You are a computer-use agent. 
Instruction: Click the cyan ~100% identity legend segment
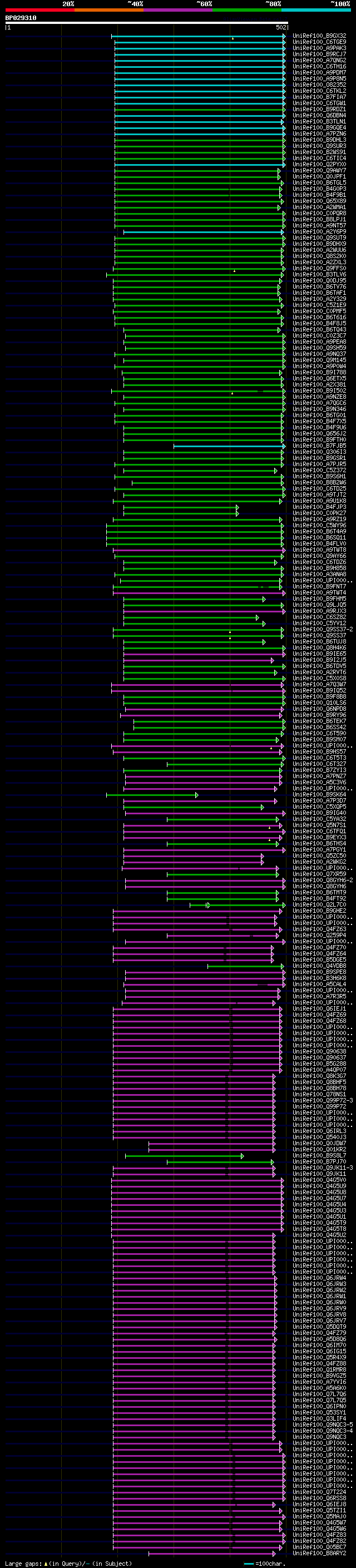click(316, 10)
